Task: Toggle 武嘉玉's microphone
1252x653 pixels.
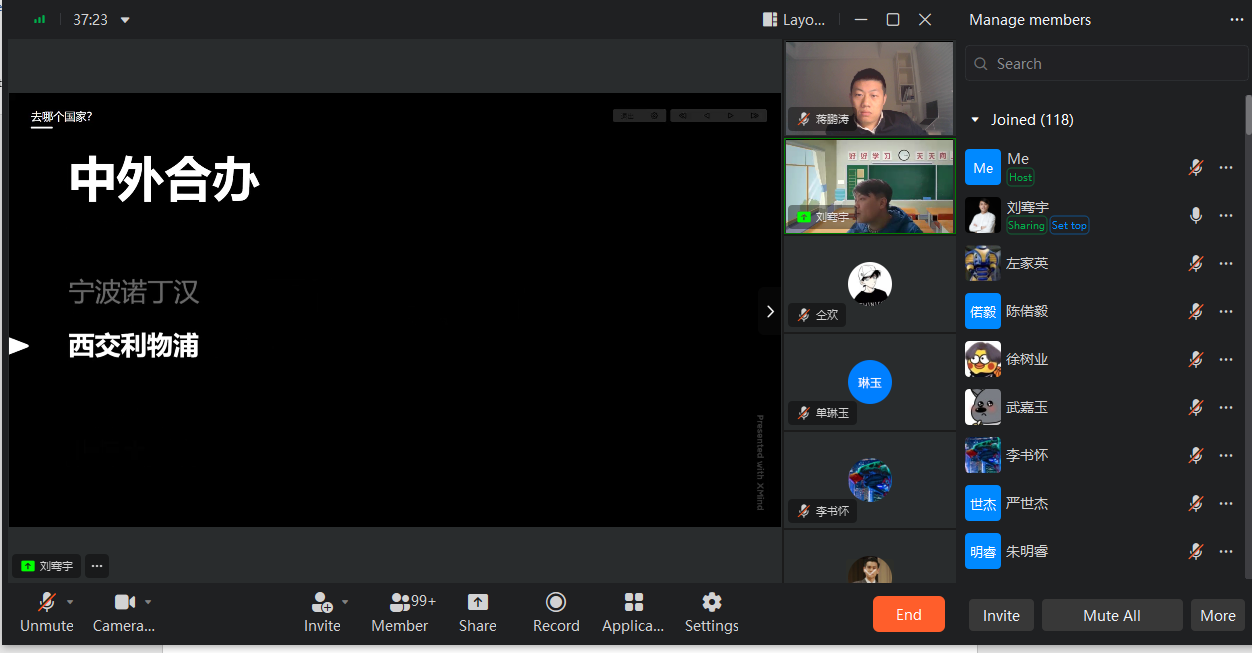Action: coord(1195,407)
